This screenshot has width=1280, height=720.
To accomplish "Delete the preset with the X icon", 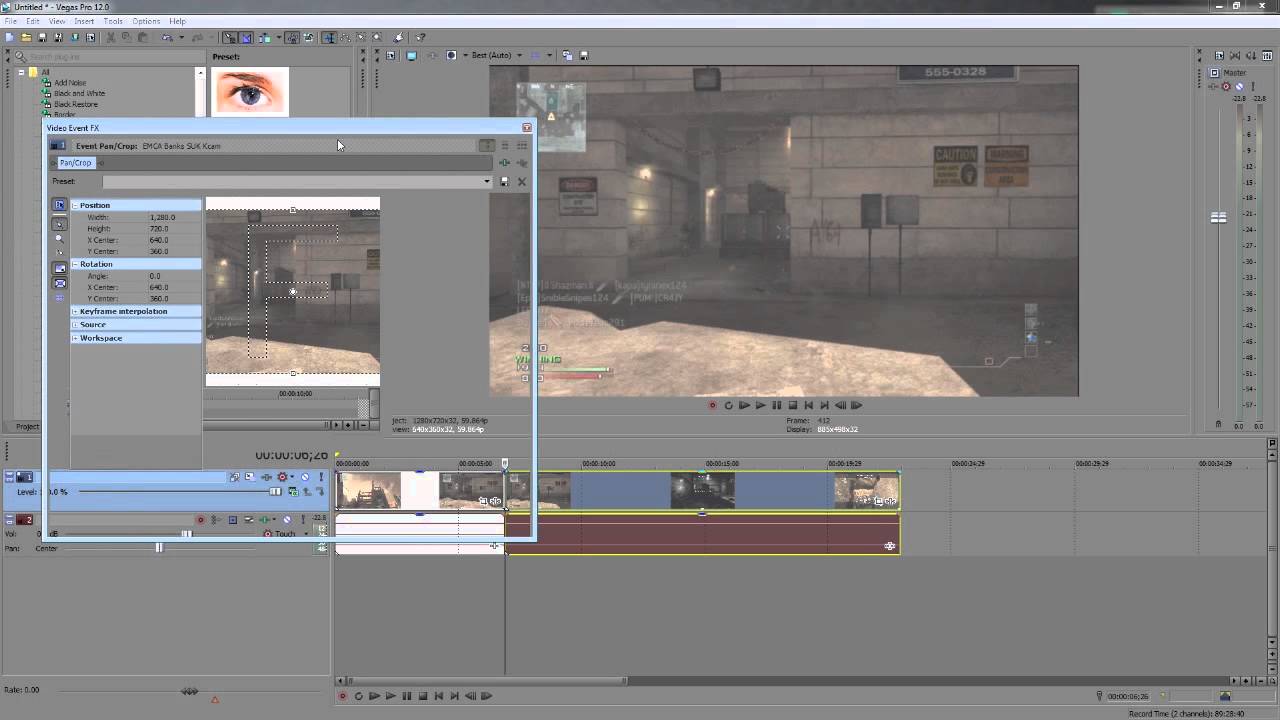I will 521,181.
